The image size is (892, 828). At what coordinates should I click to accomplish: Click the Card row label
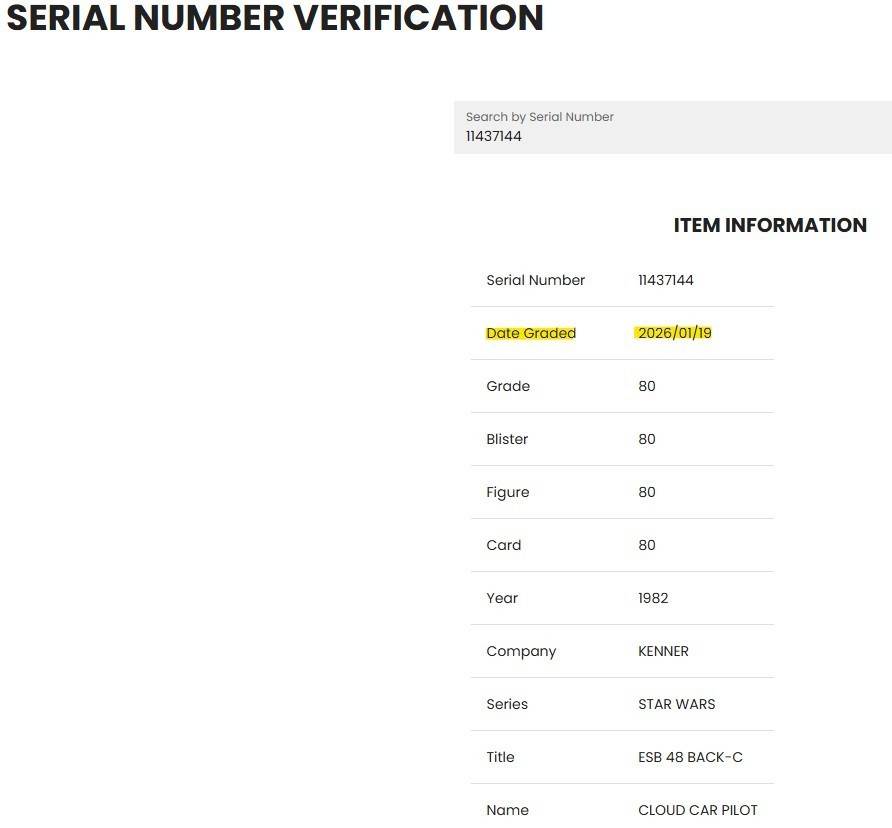(503, 545)
